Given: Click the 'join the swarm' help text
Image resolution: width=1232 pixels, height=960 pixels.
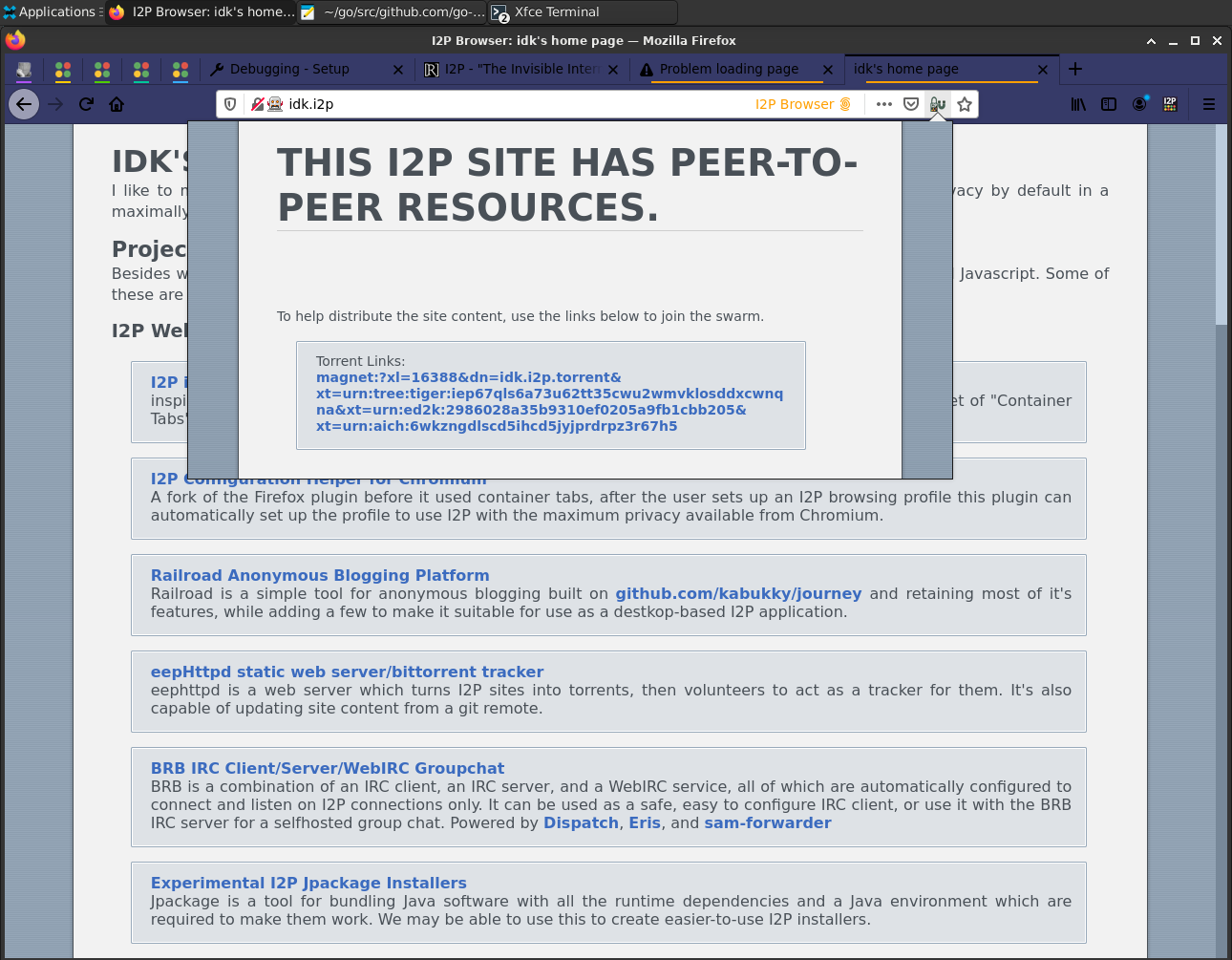Looking at the screenshot, I should tap(520, 316).
